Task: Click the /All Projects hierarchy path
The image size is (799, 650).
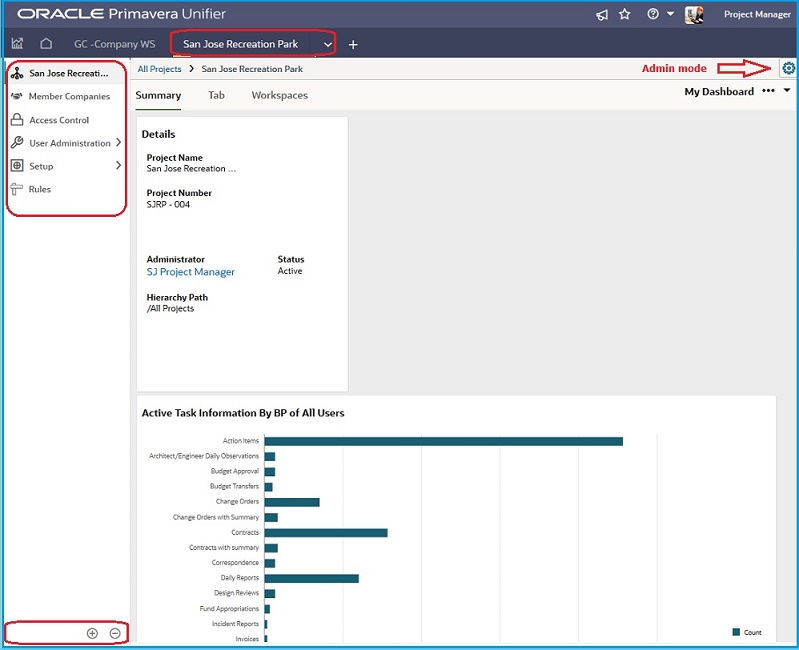Action: 170,308
